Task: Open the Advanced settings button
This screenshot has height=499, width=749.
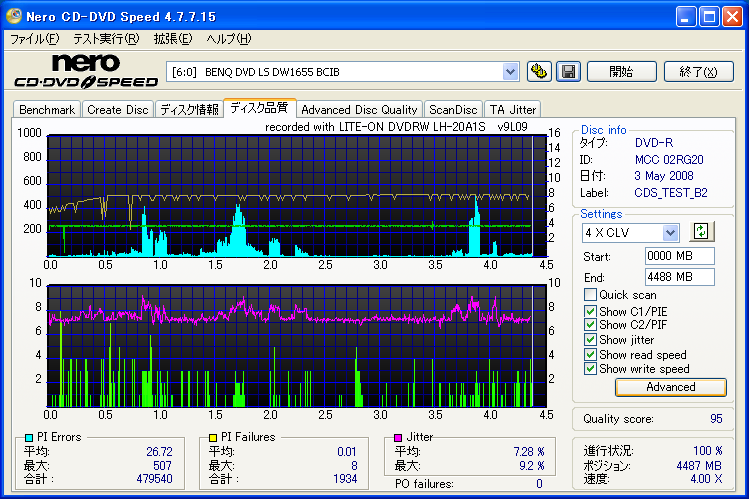Action: (x=670, y=387)
